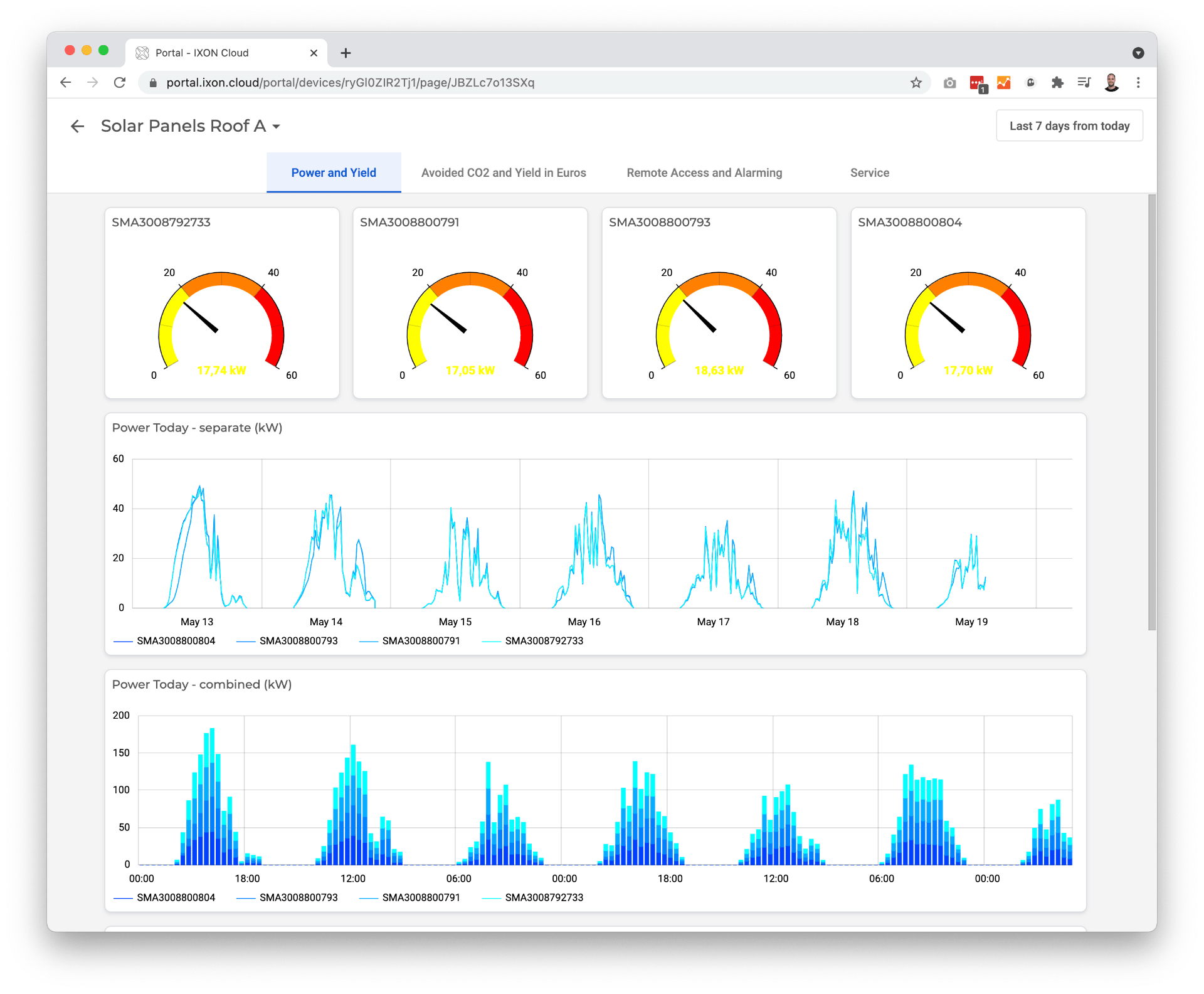The height and width of the screenshot is (994, 1204).
Task: Take a screenshot with the camera extension
Action: pos(949,82)
